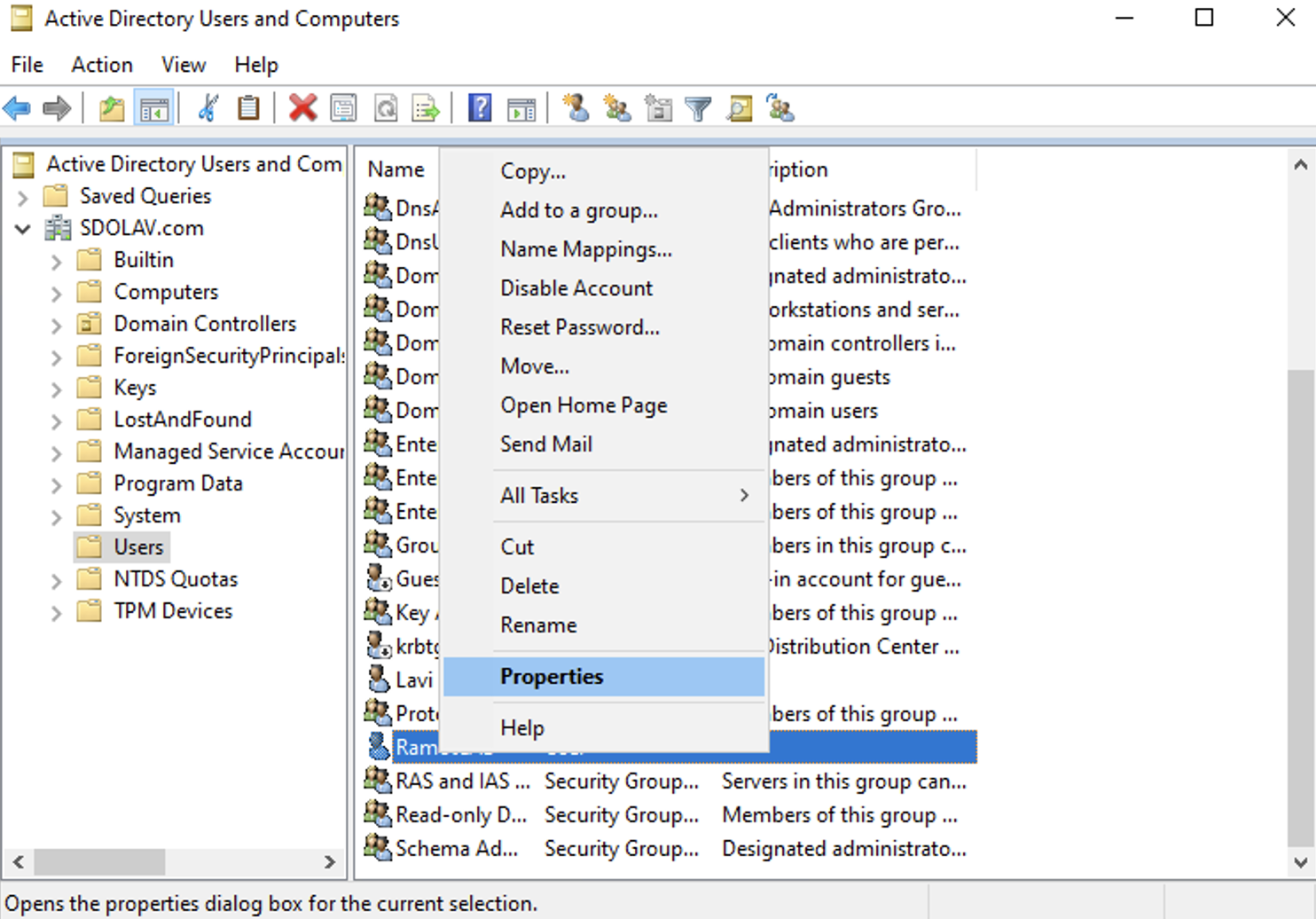Click the list's vertical scrollbar down arrow
1316x919 pixels.
(x=1300, y=862)
